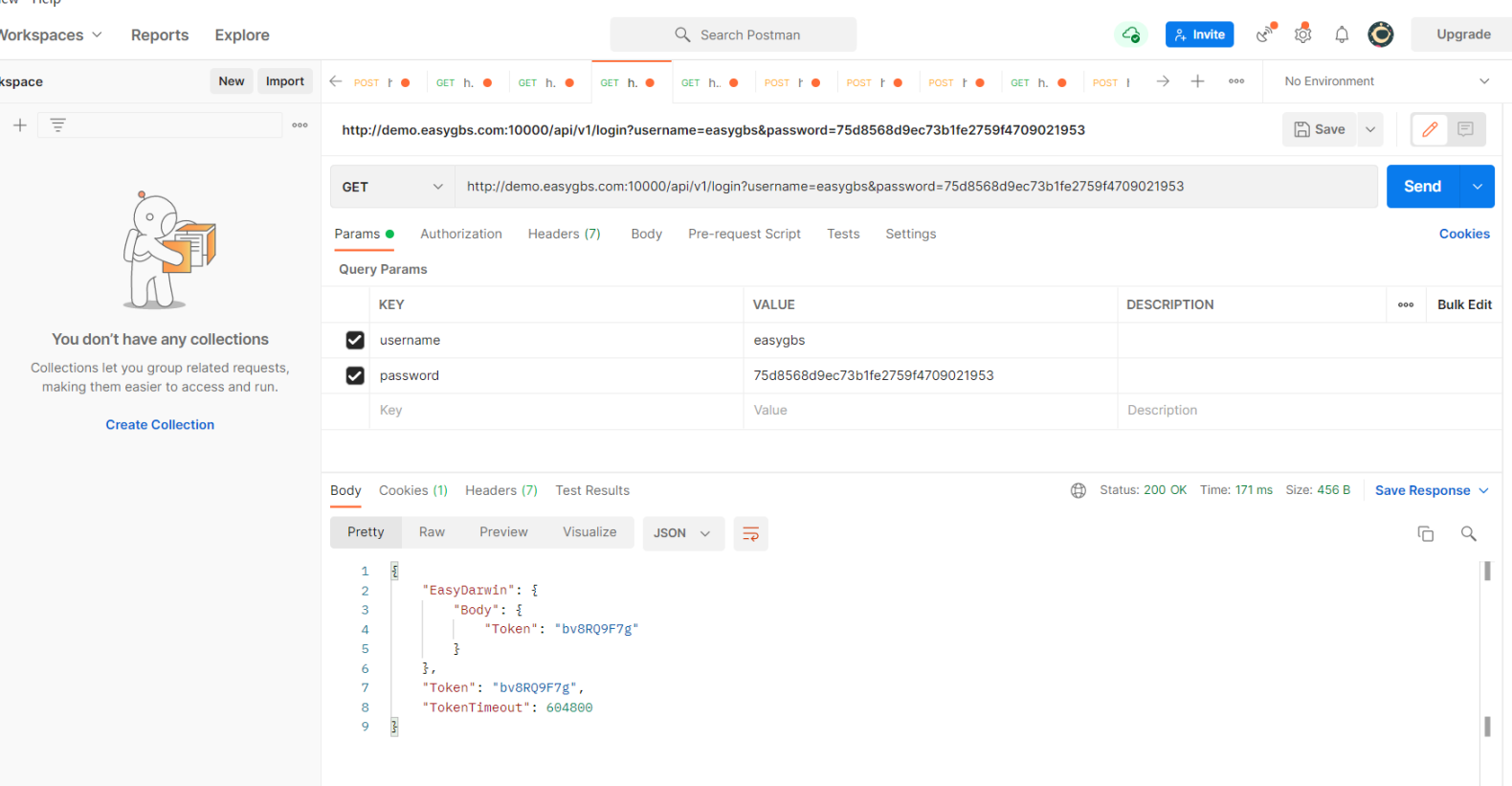This screenshot has height=786, width=1512.
Task: Open the JSON format dropdown
Action: (682, 533)
